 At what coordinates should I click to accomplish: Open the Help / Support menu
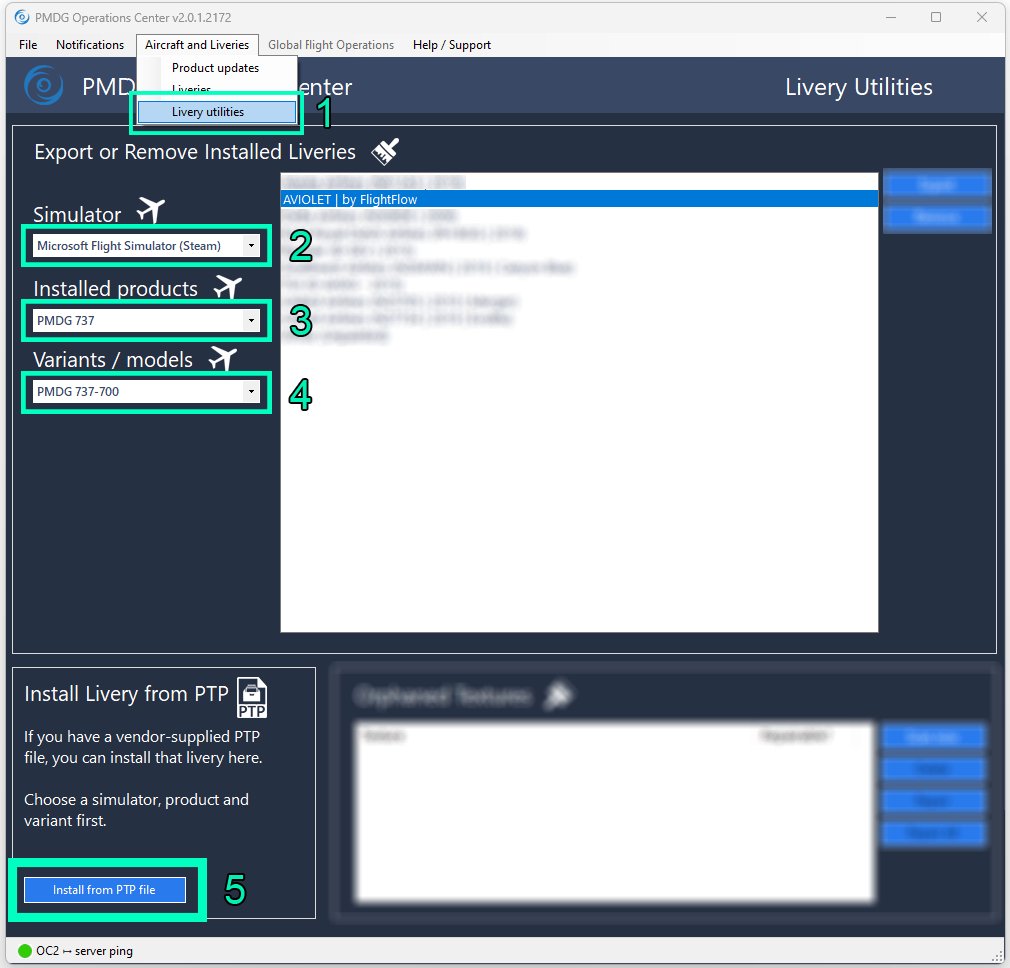[452, 45]
